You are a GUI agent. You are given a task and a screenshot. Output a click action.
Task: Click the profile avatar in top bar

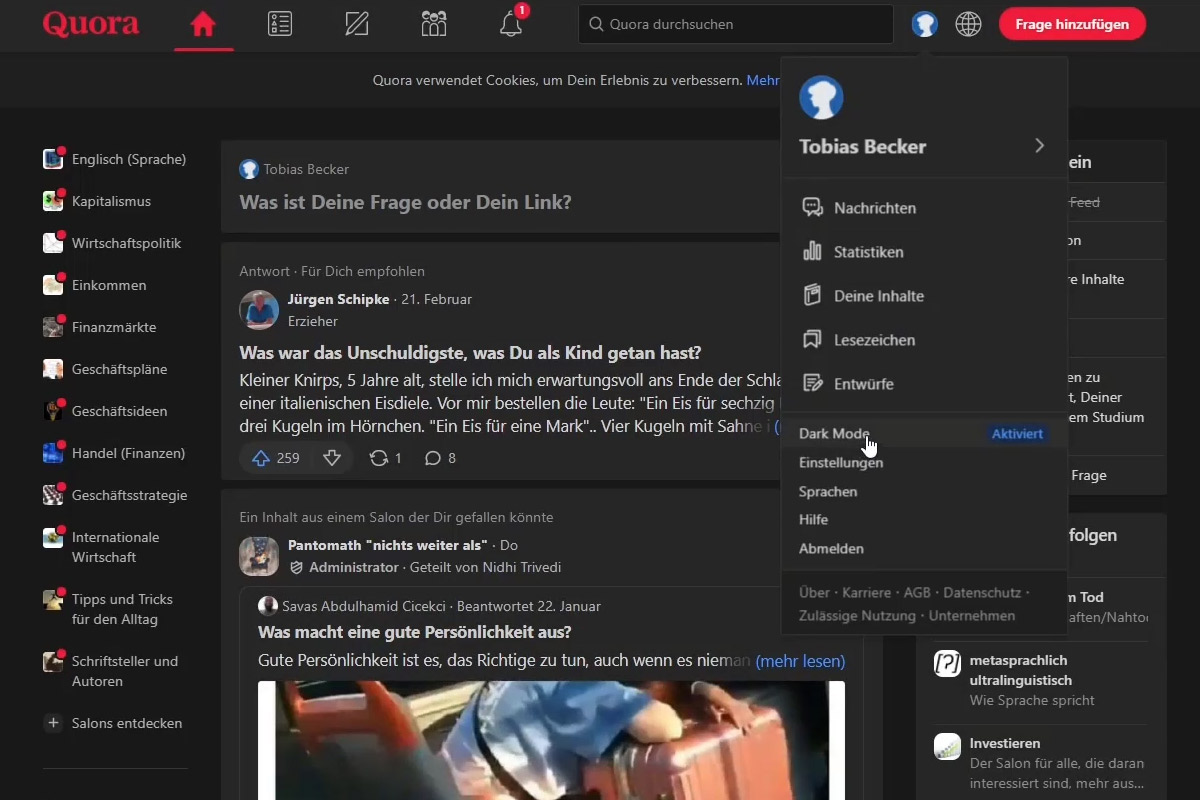pyautogui.click(x=925, y=24)
